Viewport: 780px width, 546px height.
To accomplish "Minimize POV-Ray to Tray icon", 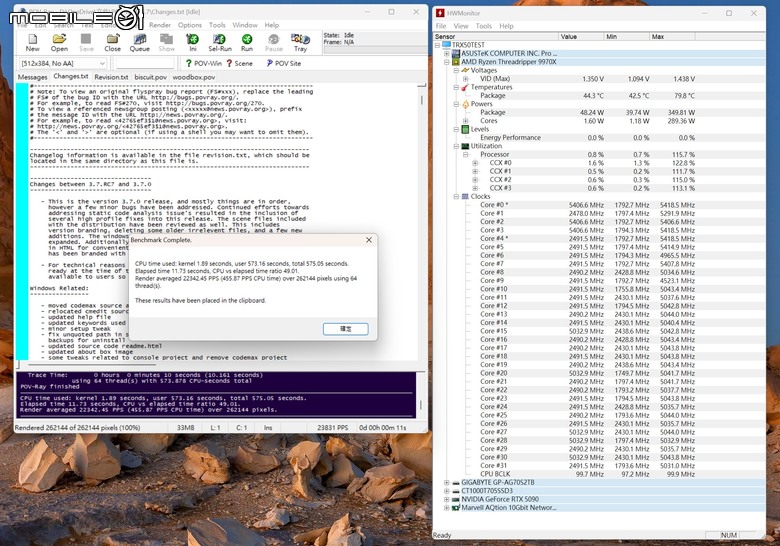I will click(x=300, y=43).
